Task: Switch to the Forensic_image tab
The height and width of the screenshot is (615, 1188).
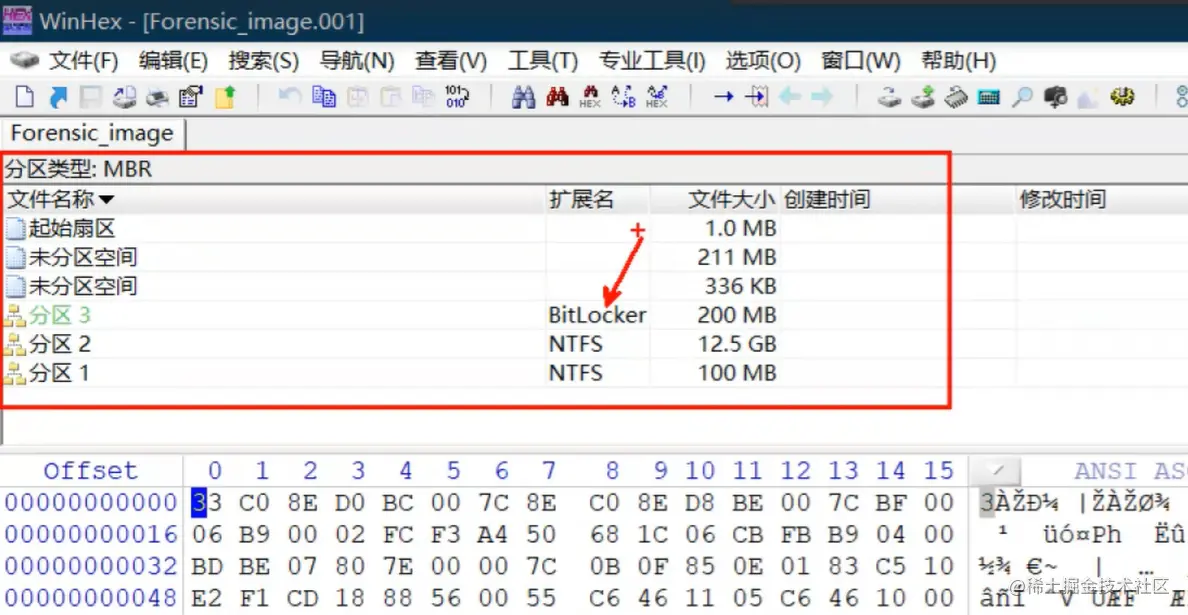Action: pyautogui.click(x=92, y=133)
